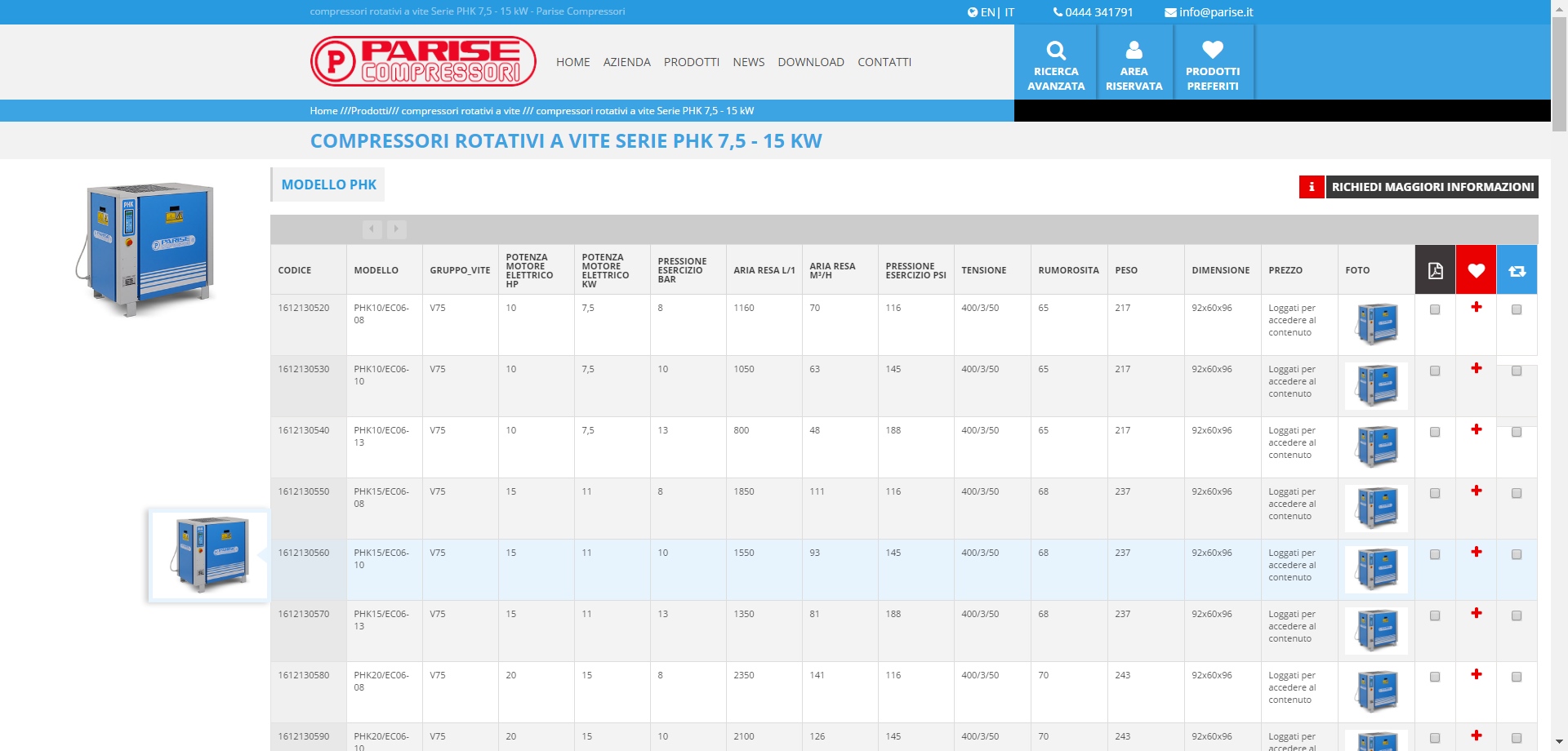Open the DOWNLOAD menu item
The height and width of the screenshot is (751, 1568).
810,62
